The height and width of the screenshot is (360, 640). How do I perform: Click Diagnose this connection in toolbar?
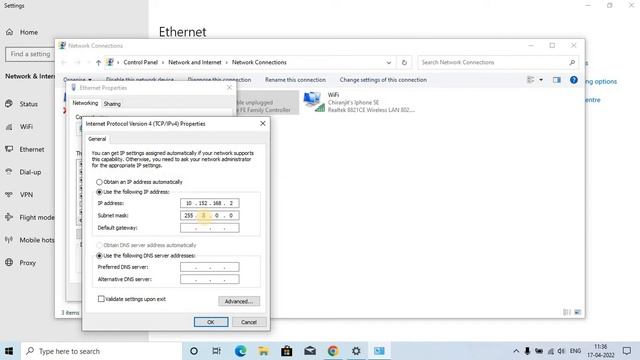(x=219, y=80)
